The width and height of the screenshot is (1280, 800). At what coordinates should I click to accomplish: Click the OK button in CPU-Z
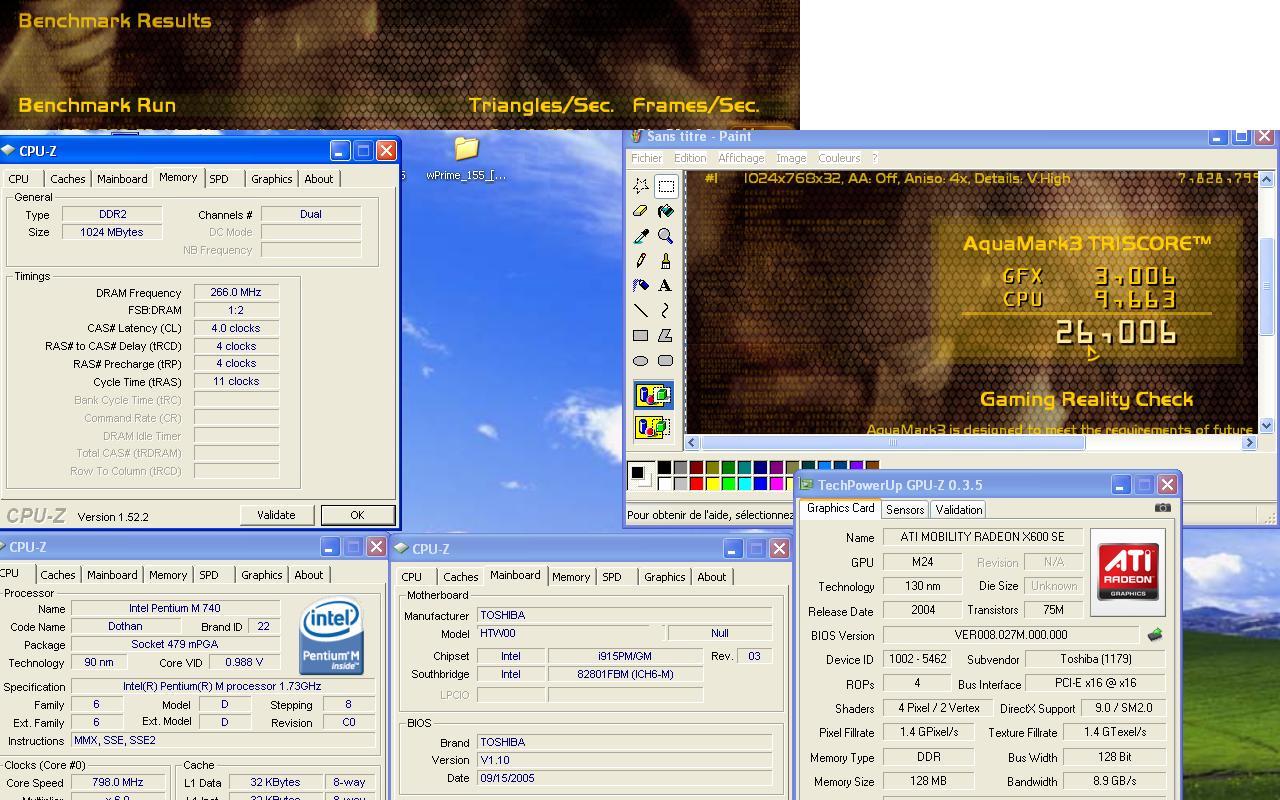click(357, 515)
